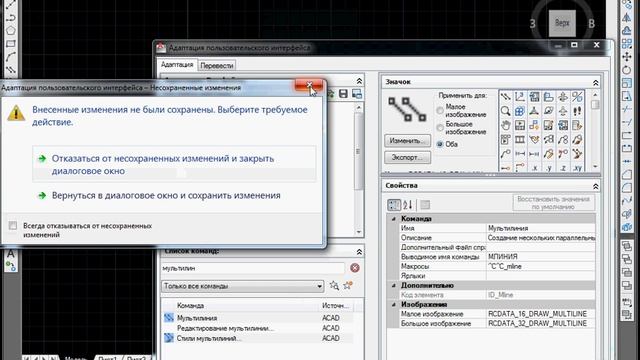The image size is (640, 360).
Task: Grab the icon grid scrollbar thumb
Action: (x=595, y=105)
